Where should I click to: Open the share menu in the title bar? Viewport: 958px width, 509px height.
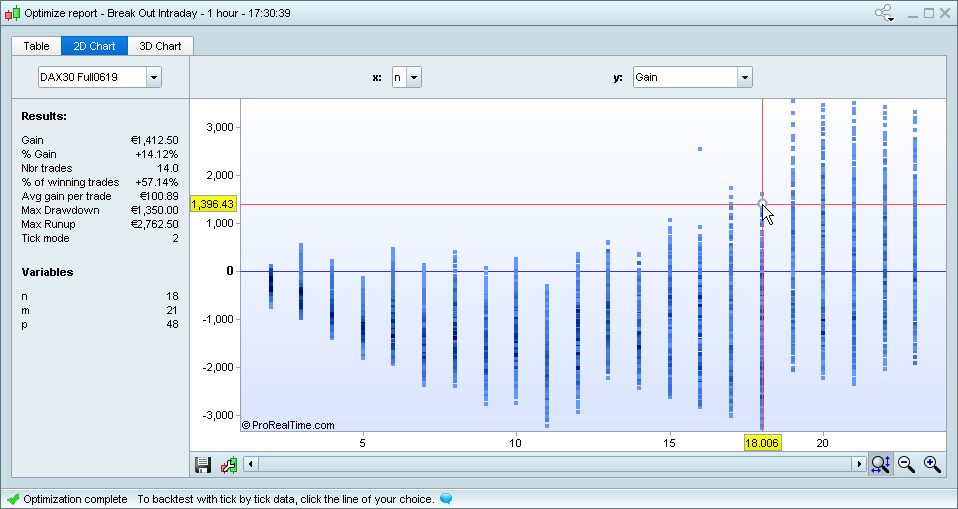[884, 13]
